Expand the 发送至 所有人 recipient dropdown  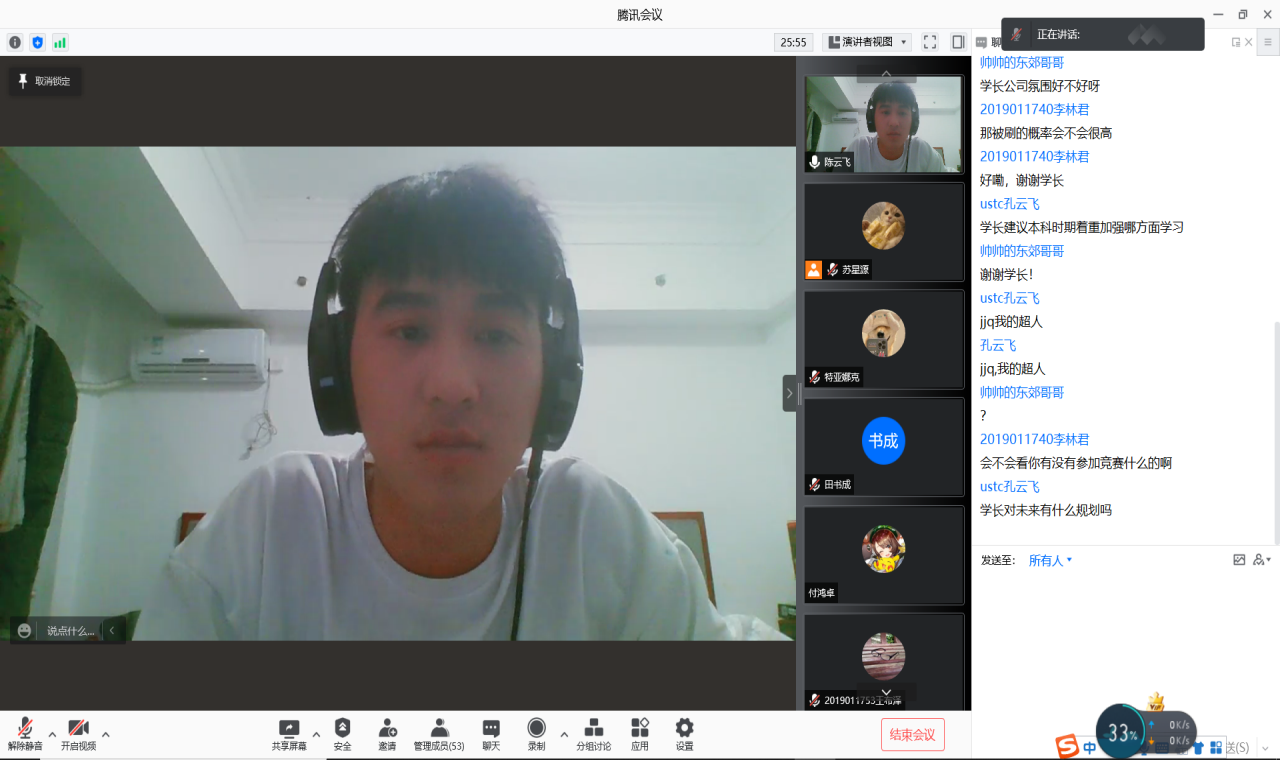point(1049,560)
